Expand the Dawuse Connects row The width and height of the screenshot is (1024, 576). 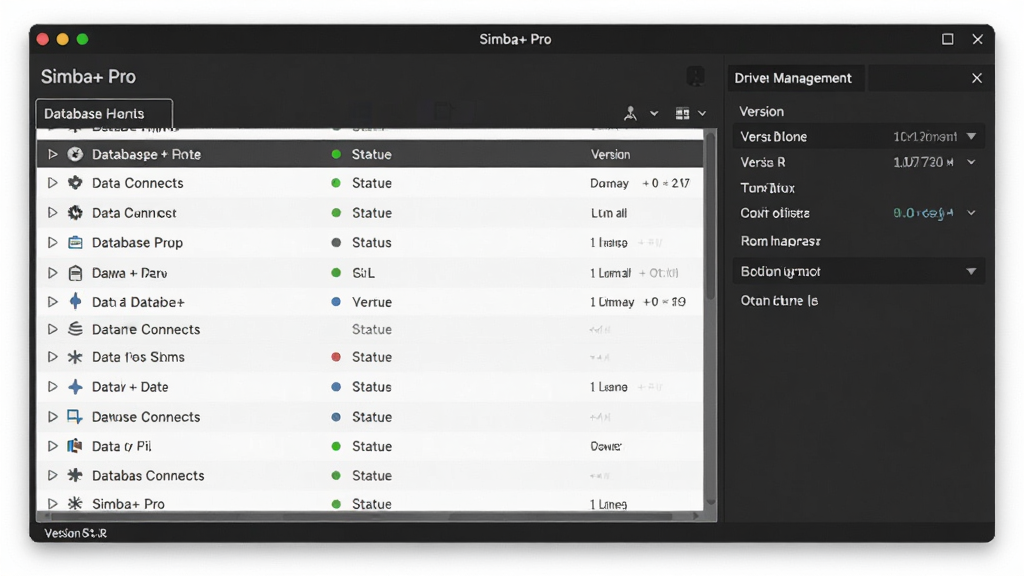(x=52, y=417)
